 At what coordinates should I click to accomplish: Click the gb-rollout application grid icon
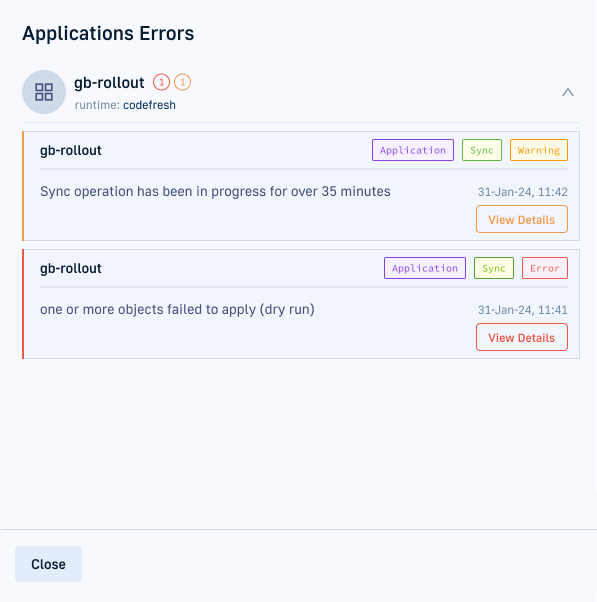point(44,92)
